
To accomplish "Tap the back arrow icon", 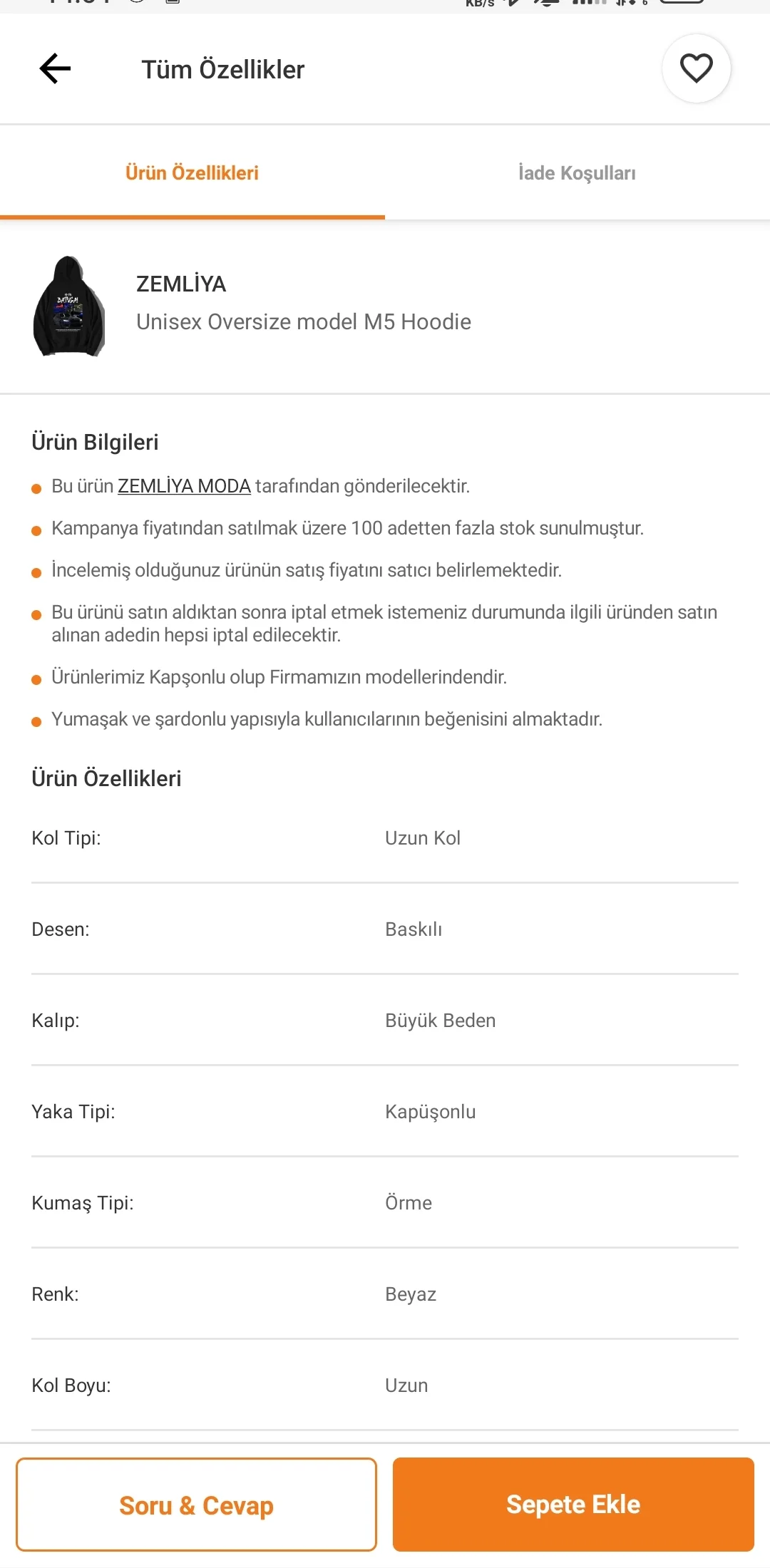I will click(55, 69).
